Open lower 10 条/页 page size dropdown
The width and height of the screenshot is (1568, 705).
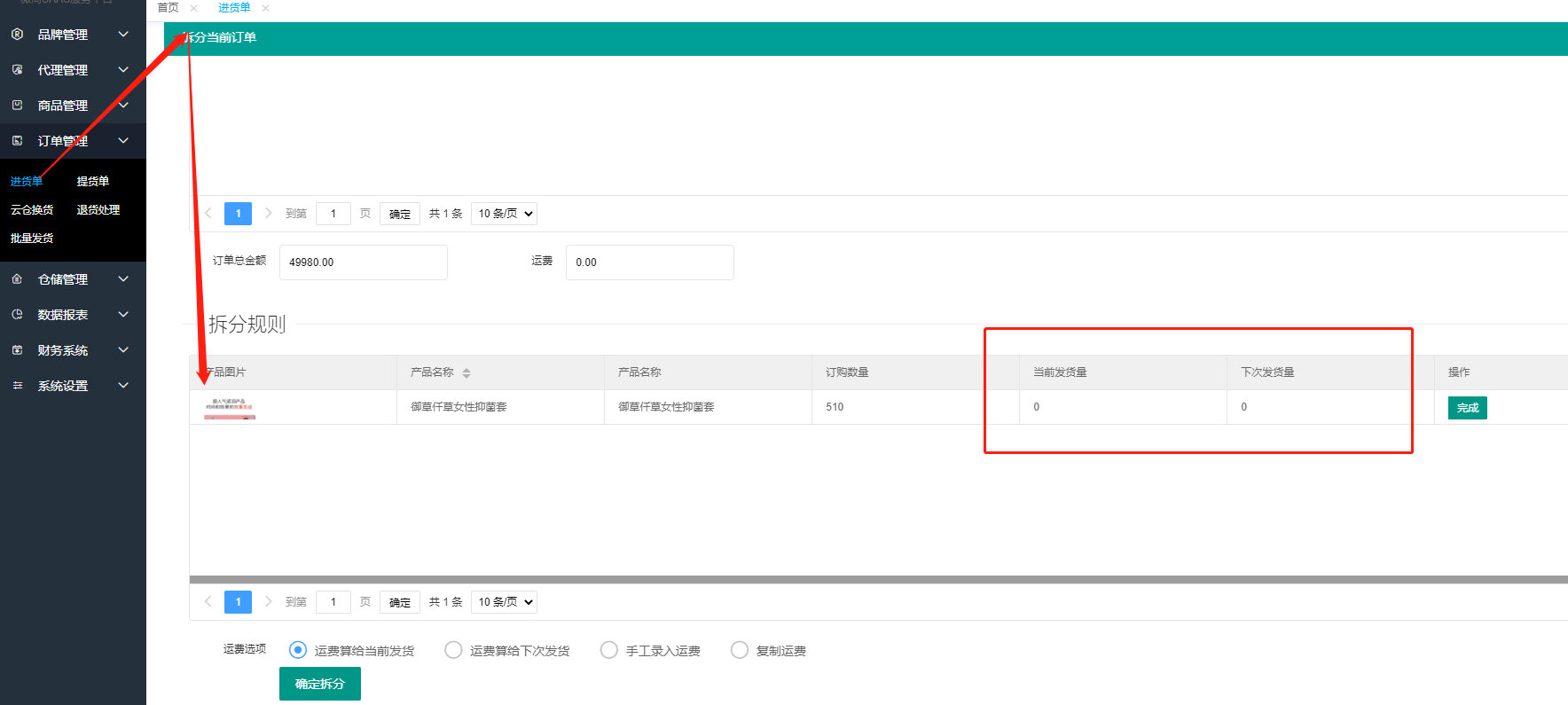[504, 602]
